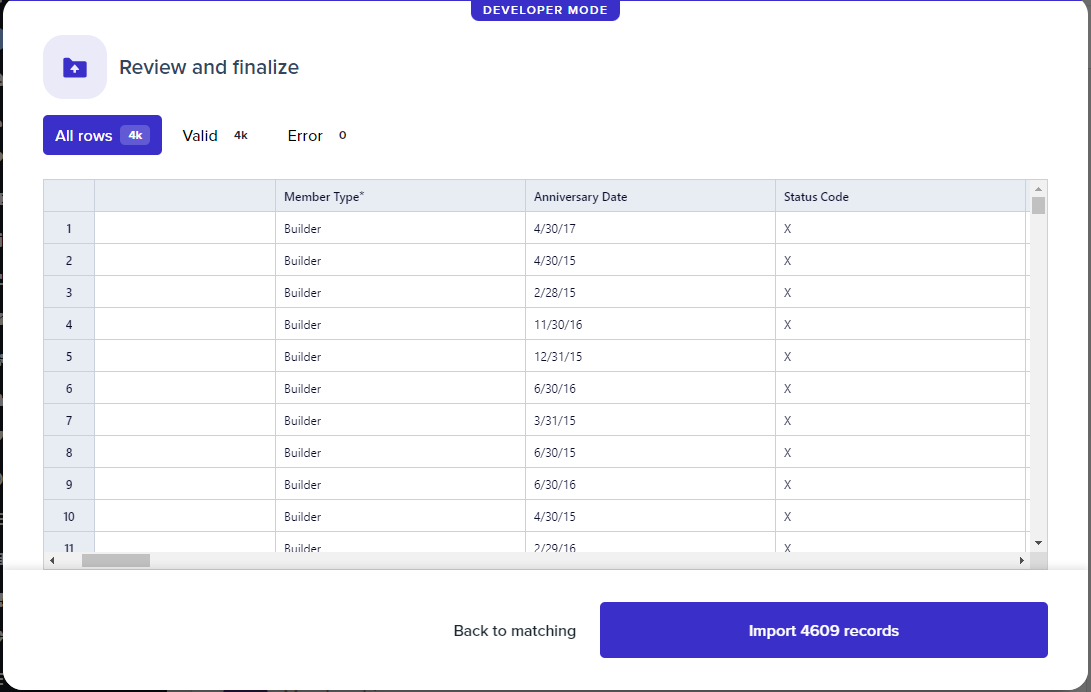The image size is (1091, 692).
Task: Click the horizontal scrollbar left arrow
Action: click(x=52, y=561)
